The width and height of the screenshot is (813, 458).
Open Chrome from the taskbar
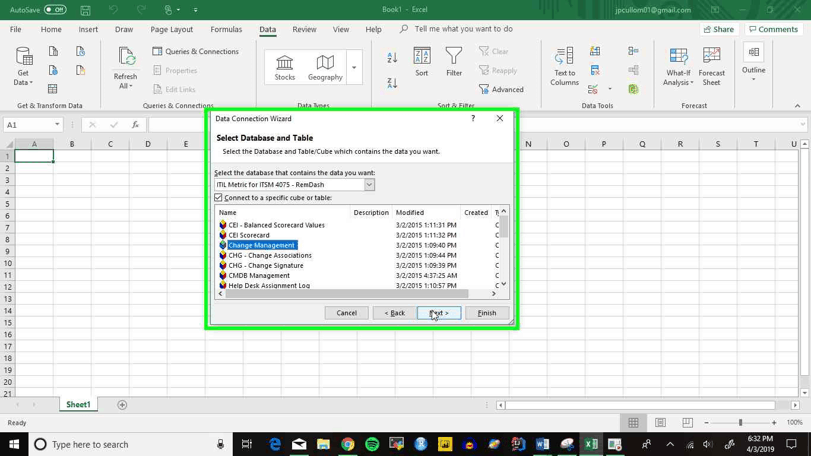click(x=348, y=445)
